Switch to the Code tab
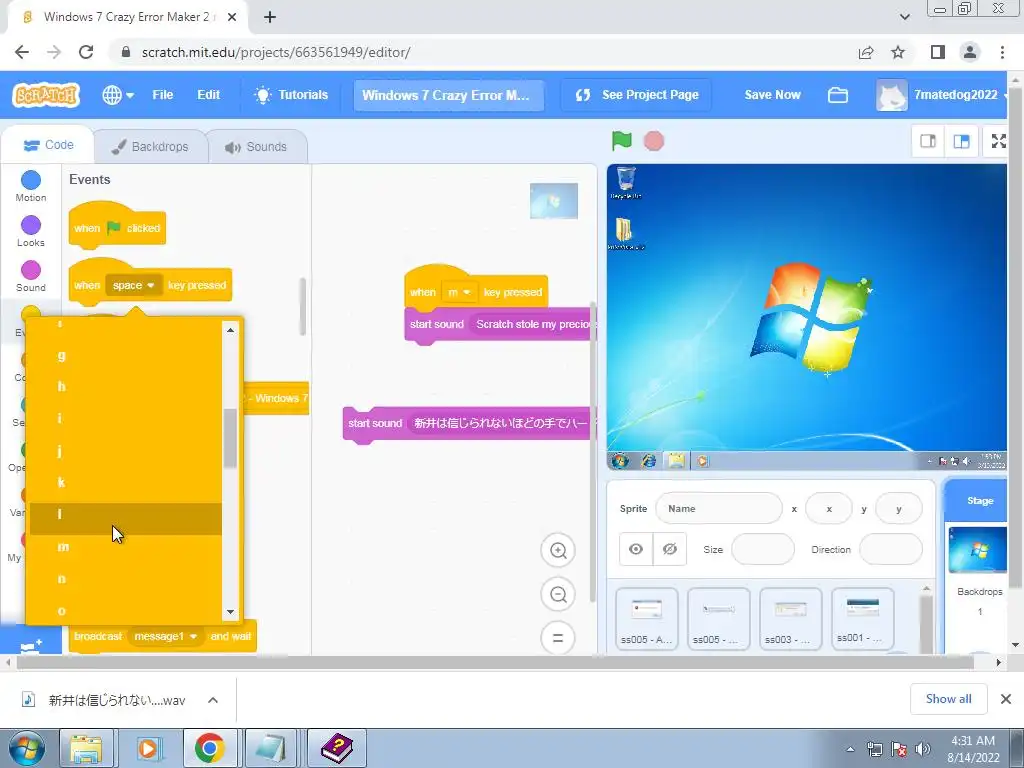The width and height of the screenshot is (1024, 768). point(49,145)
